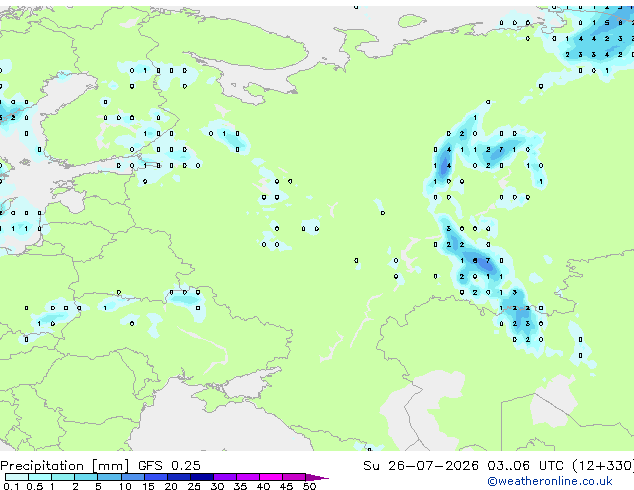Click the legend label "0.5"

click(x=34, y=486)
